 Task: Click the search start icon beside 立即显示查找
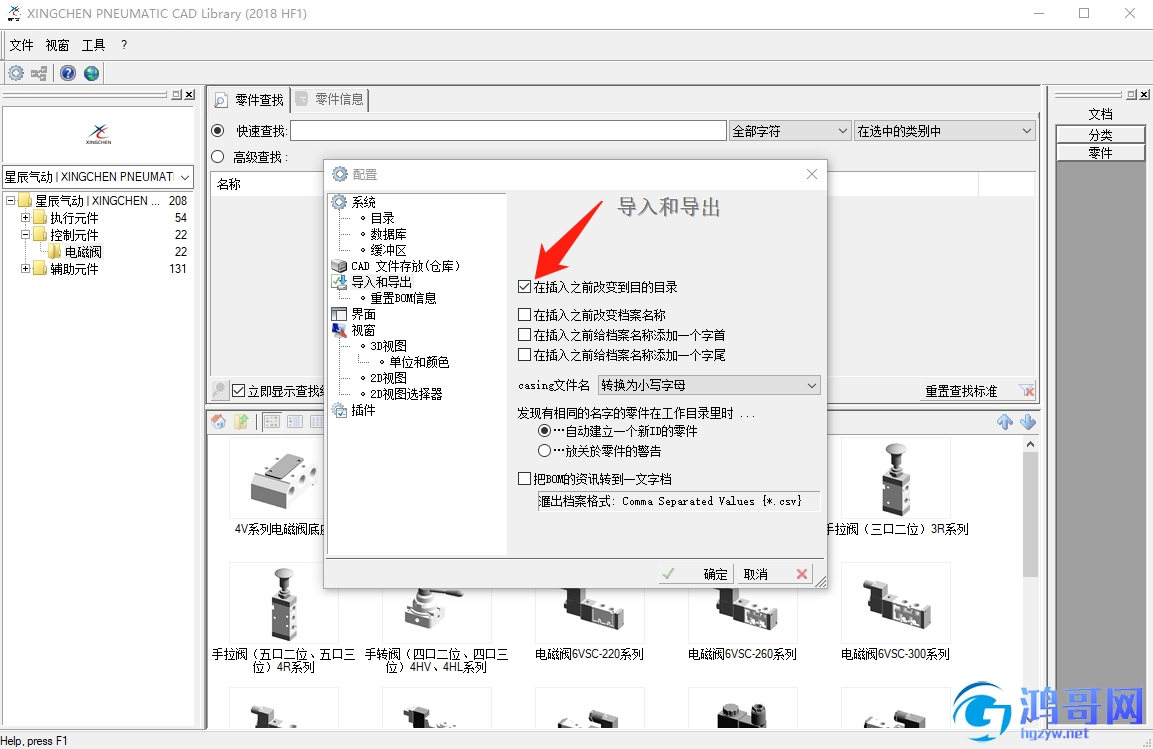(x=219, y=390)
